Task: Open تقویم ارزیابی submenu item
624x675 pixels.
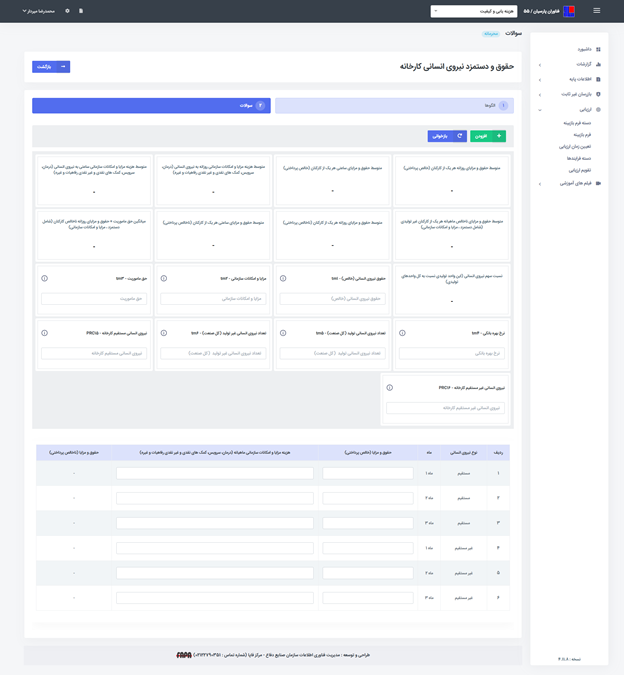Action: tap(580, 170)
